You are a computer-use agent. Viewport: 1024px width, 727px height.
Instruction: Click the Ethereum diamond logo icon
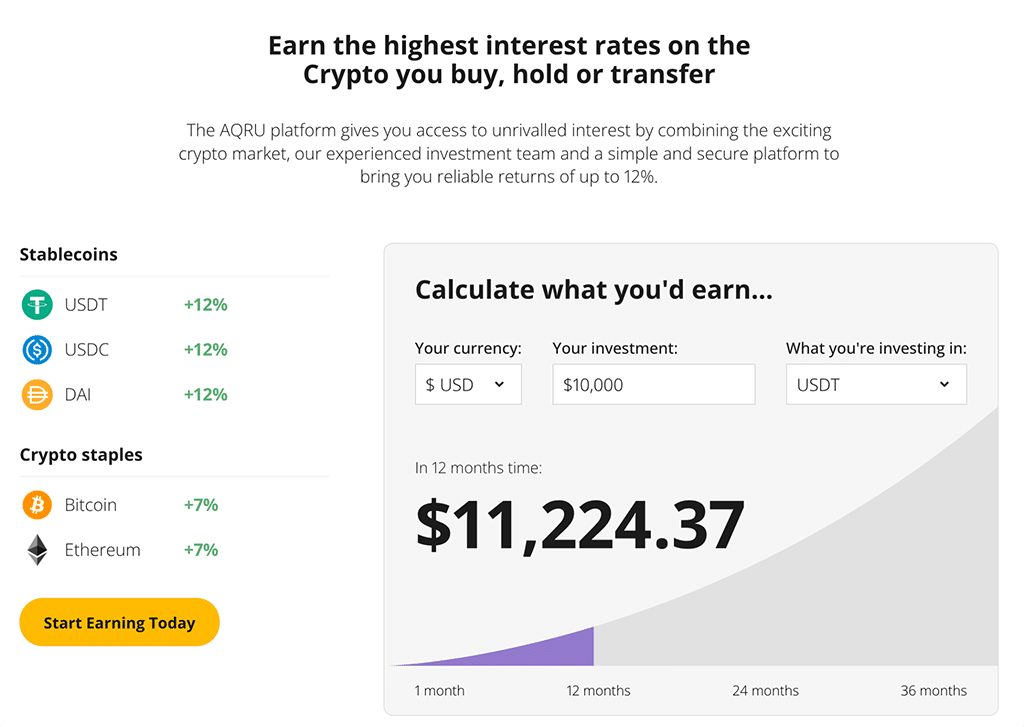(37, 550)
